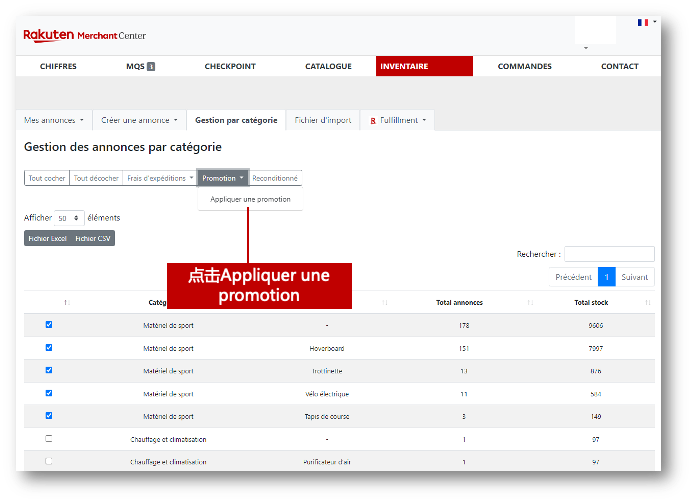The image size is (692, 502).
Task: Uncheck the Tapis de course row checkbox
Action: [49, 415]
